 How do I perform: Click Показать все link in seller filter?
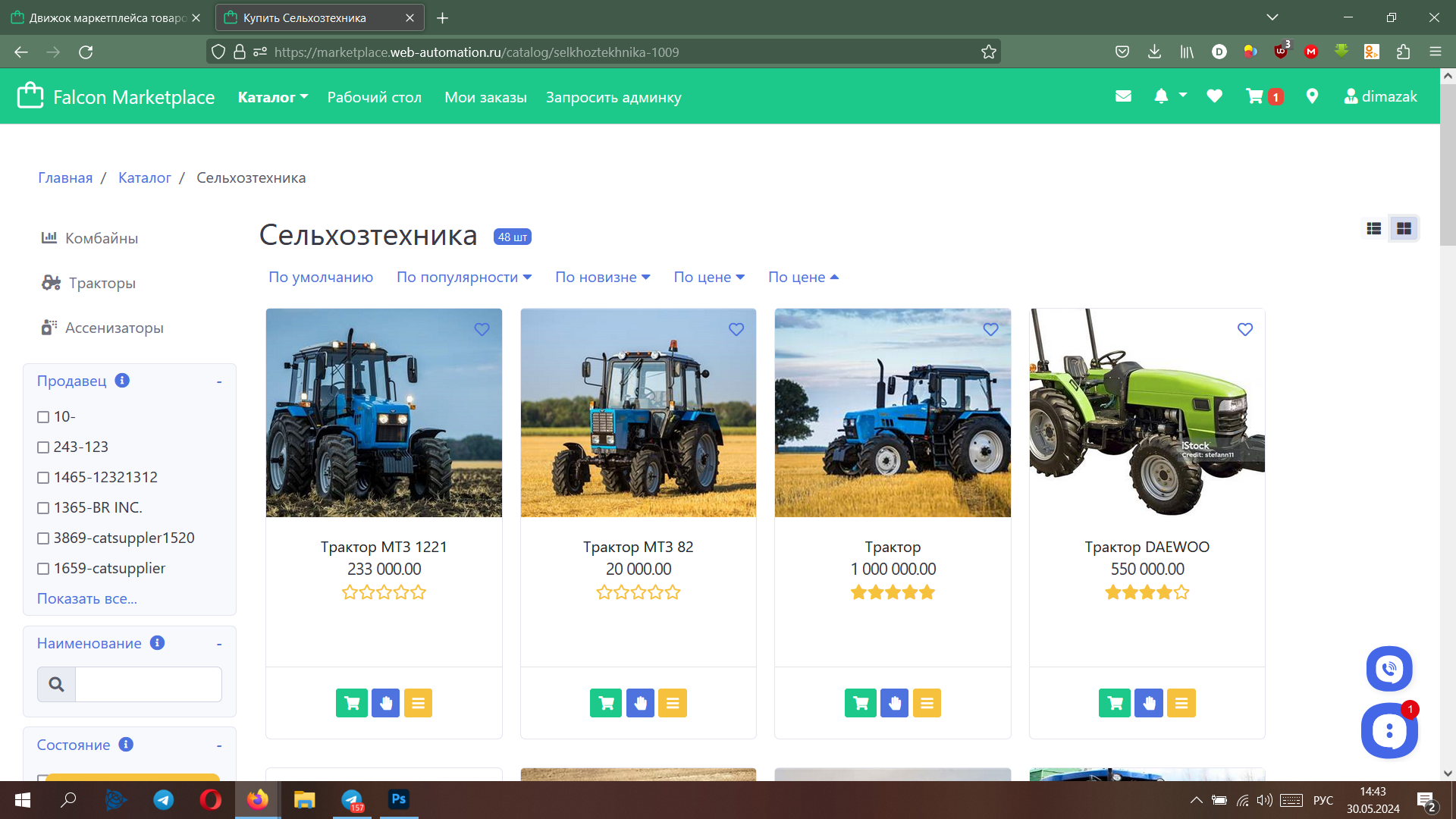pos(86,598)
